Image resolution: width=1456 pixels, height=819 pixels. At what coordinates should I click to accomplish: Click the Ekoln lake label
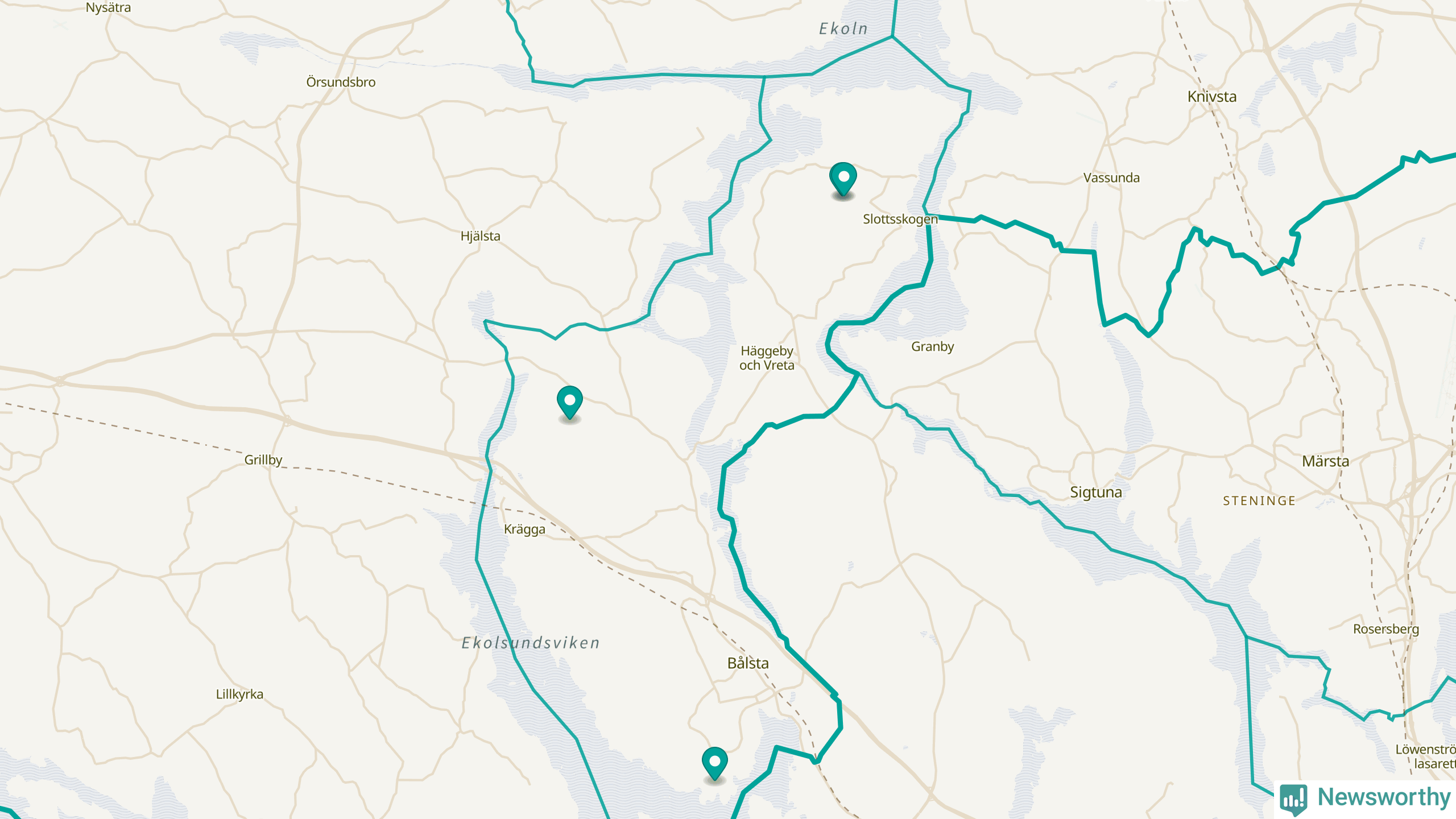click(843, 29)
